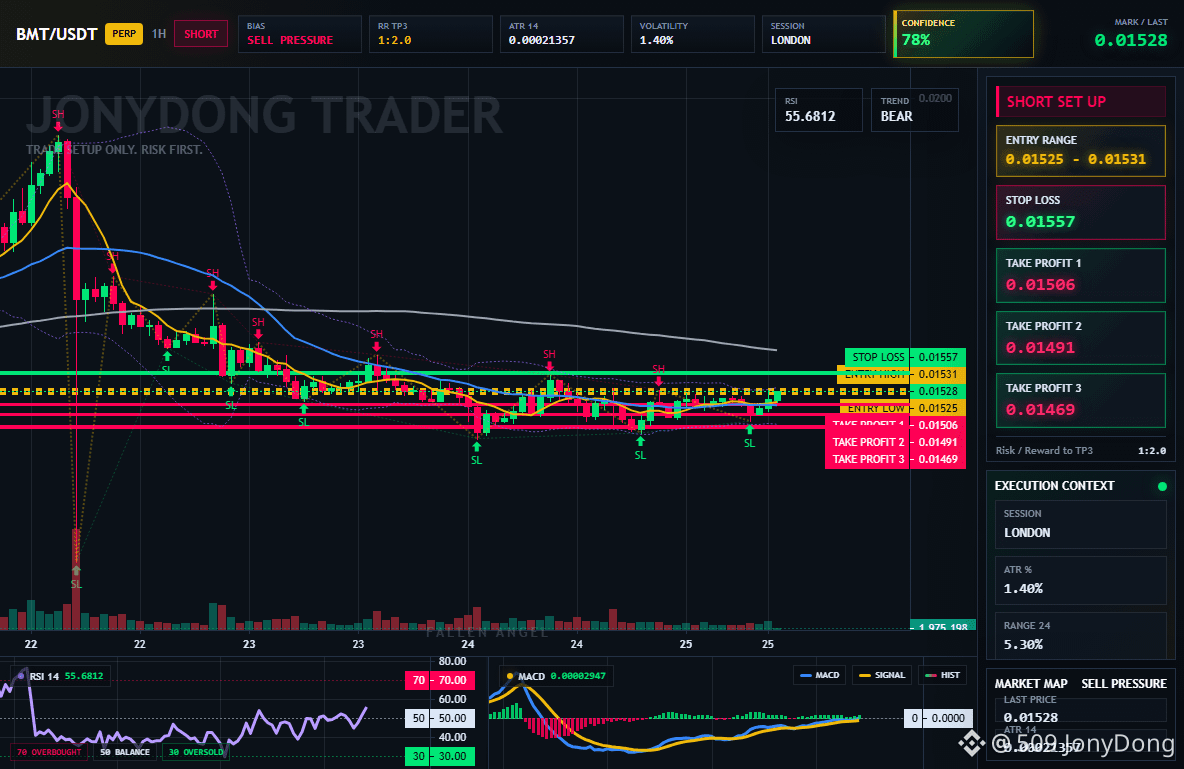Select the Entry Range 0.01525 - 0.01531 card

click(1081, 151)
